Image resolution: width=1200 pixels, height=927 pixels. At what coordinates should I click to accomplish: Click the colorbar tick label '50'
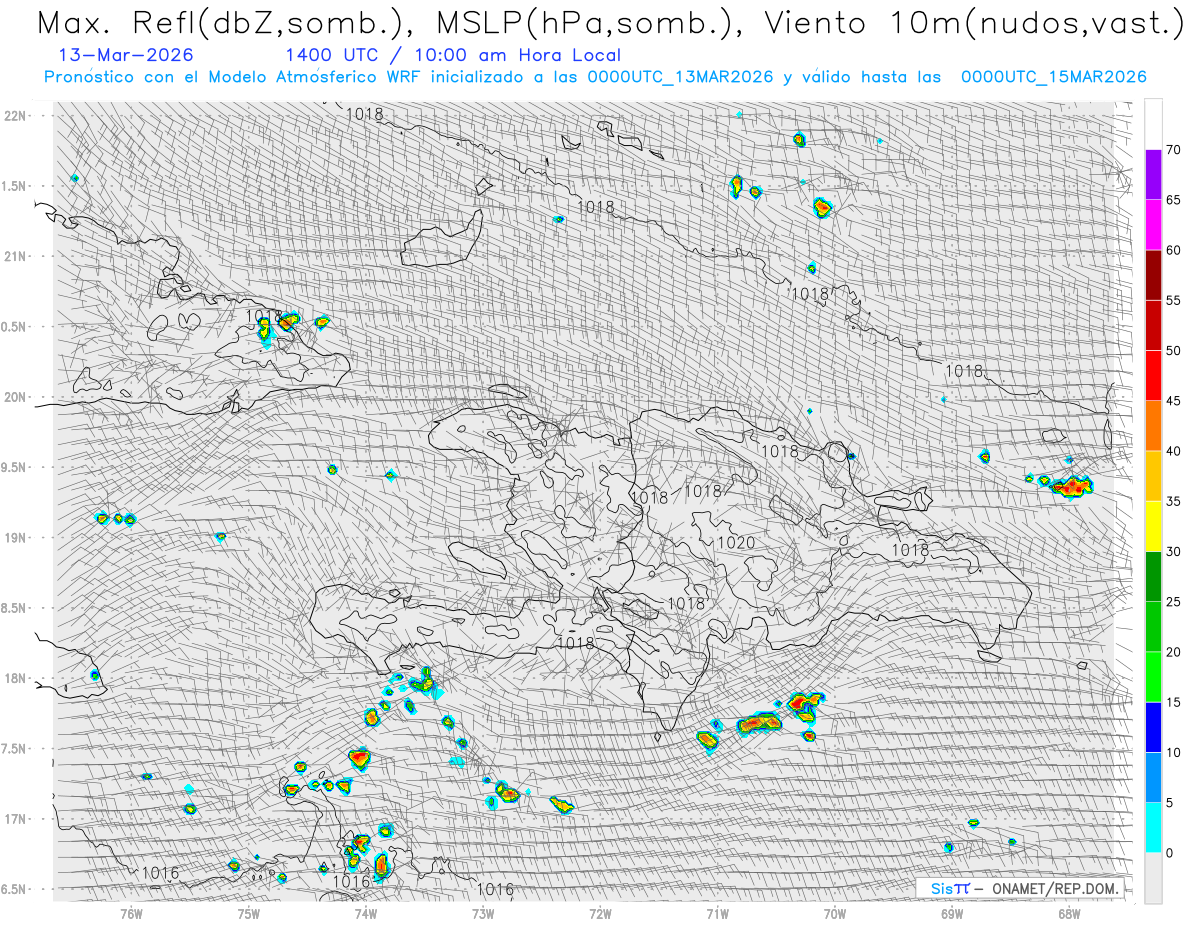1174,351
